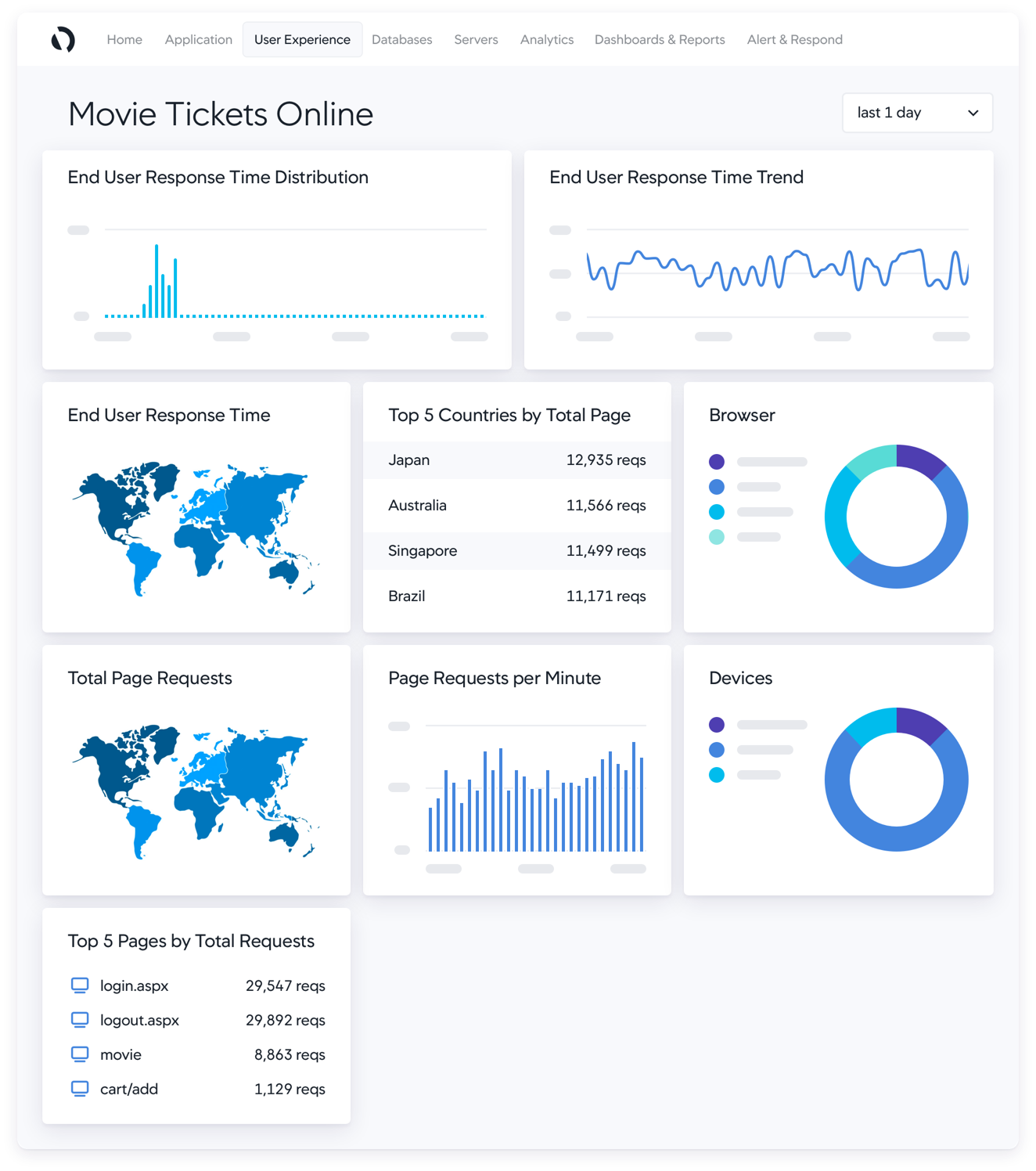This screenshot has width=1036, height=1171.
Task: Select login.aspx page row text
Action: point(134,985)
